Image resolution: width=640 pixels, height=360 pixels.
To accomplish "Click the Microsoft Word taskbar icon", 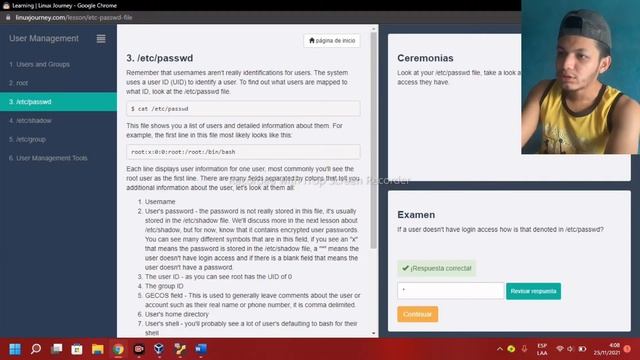I will [201, 349].
